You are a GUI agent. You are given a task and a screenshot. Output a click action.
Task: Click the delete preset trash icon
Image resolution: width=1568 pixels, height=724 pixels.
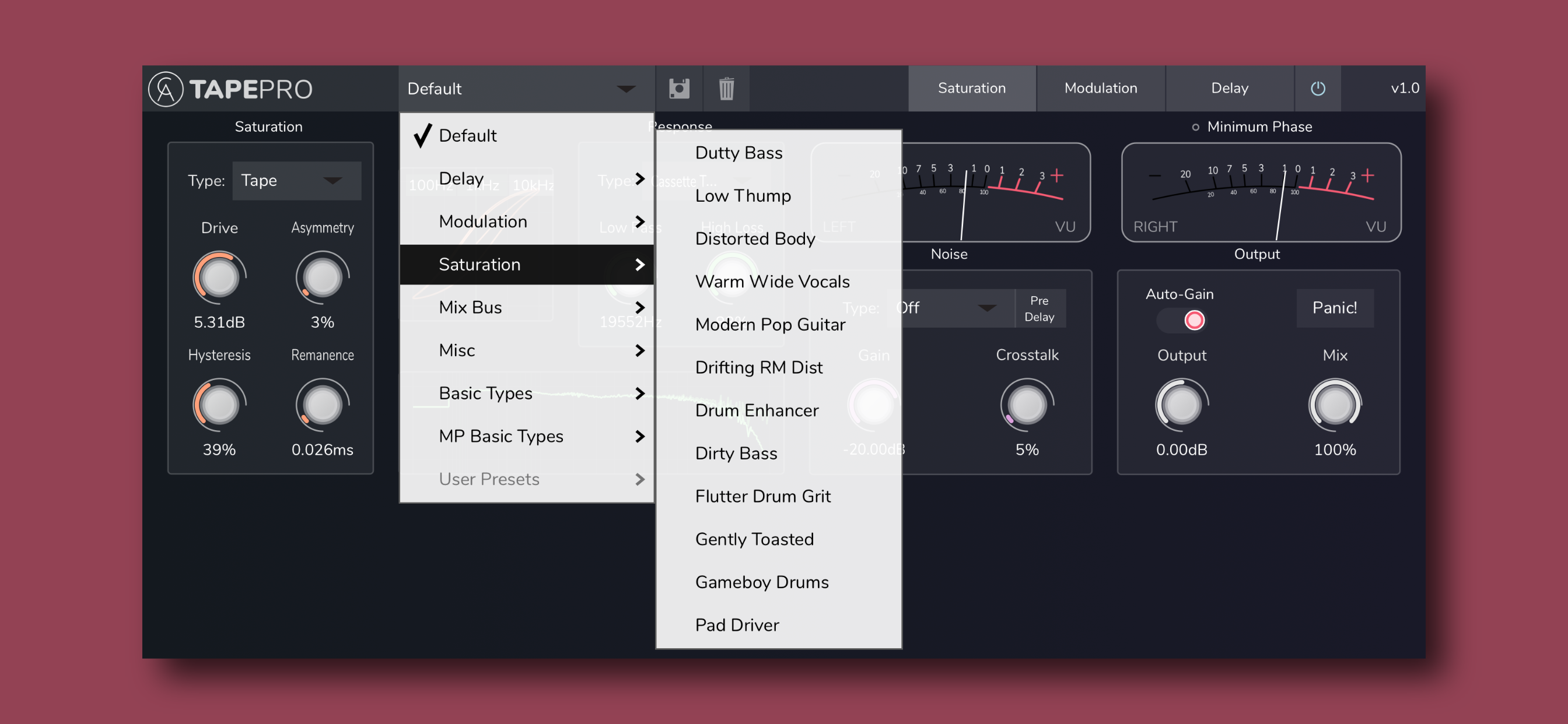pos(726,89)
